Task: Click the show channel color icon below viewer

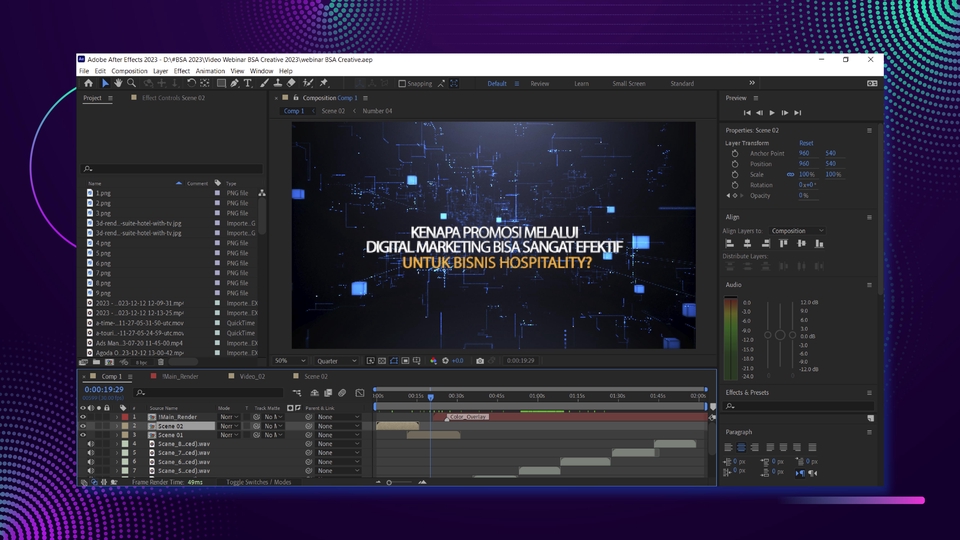Action: tap(433, 361)
